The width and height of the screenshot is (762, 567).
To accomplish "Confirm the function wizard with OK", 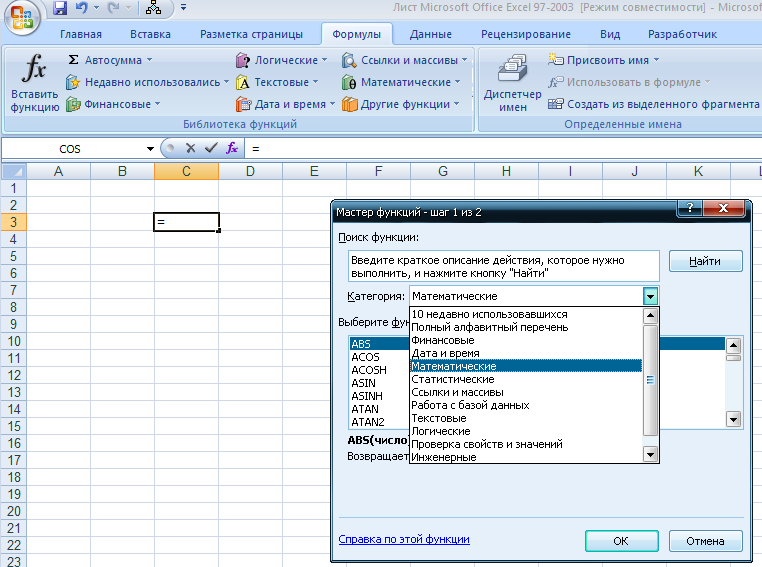I will pyautogui.click(x=622, y=541).
